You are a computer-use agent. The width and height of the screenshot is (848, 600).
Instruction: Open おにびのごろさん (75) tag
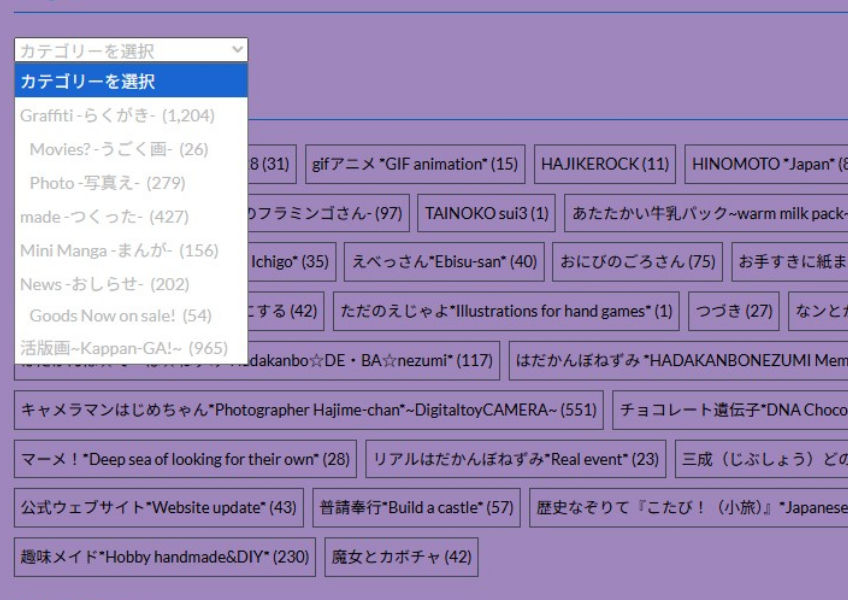point(637,262)
